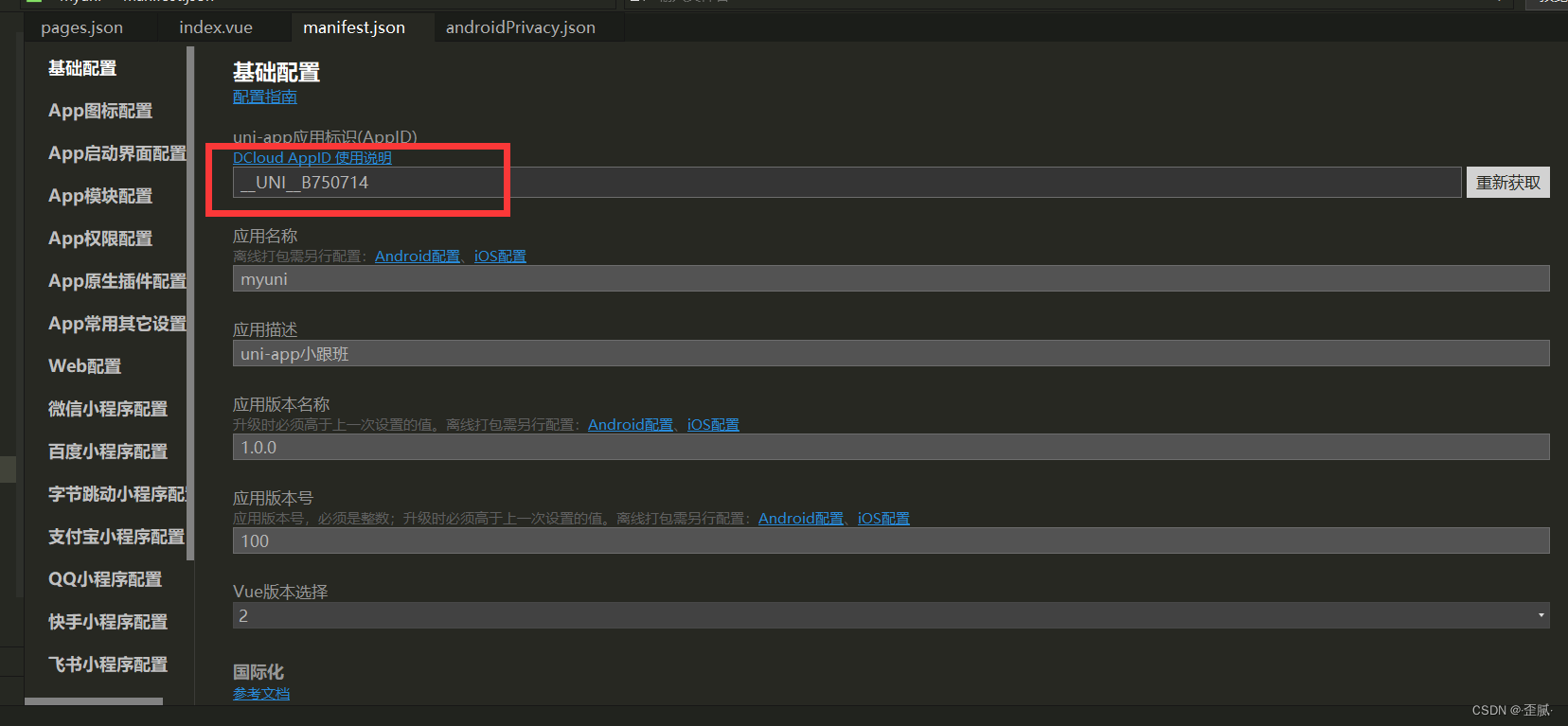Switch to the pages.json tab

82,27
